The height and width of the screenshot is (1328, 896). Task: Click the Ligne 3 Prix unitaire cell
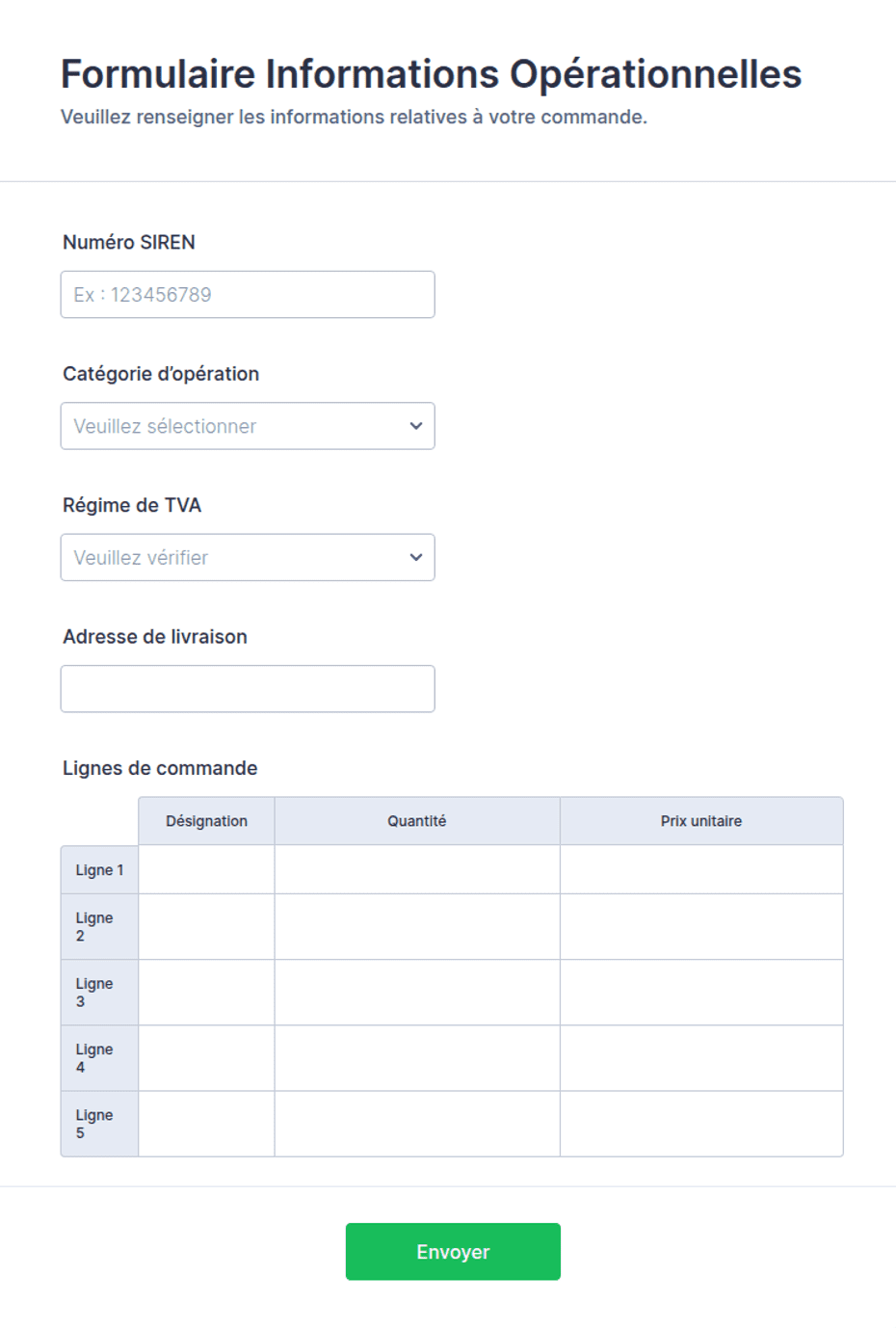click(x=701, y=992)
